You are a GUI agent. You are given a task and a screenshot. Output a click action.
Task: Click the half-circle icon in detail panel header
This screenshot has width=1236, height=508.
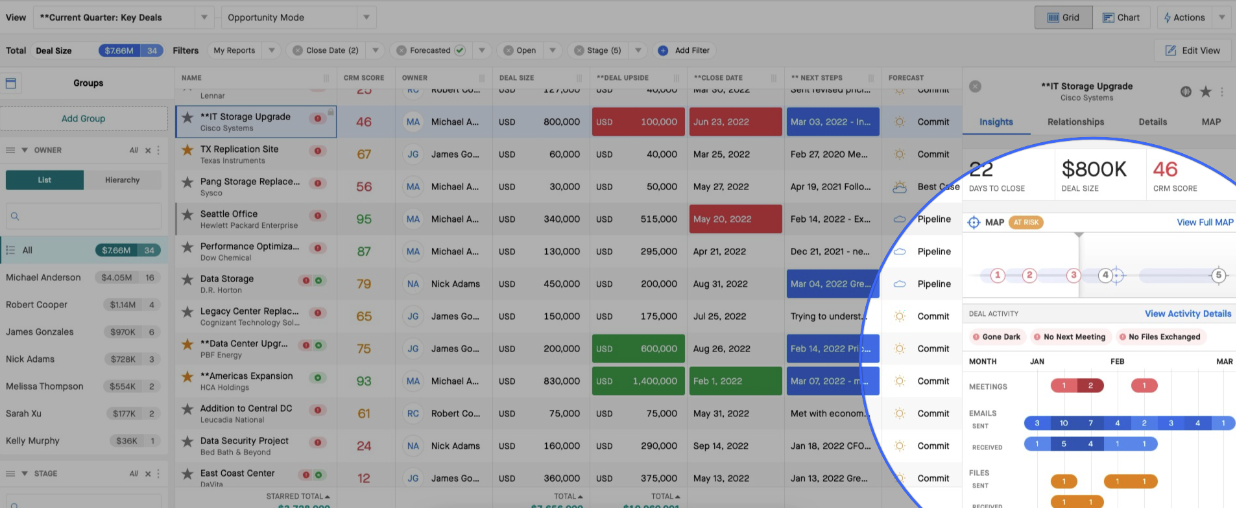pyautogui.click(x=1185, y=91)
